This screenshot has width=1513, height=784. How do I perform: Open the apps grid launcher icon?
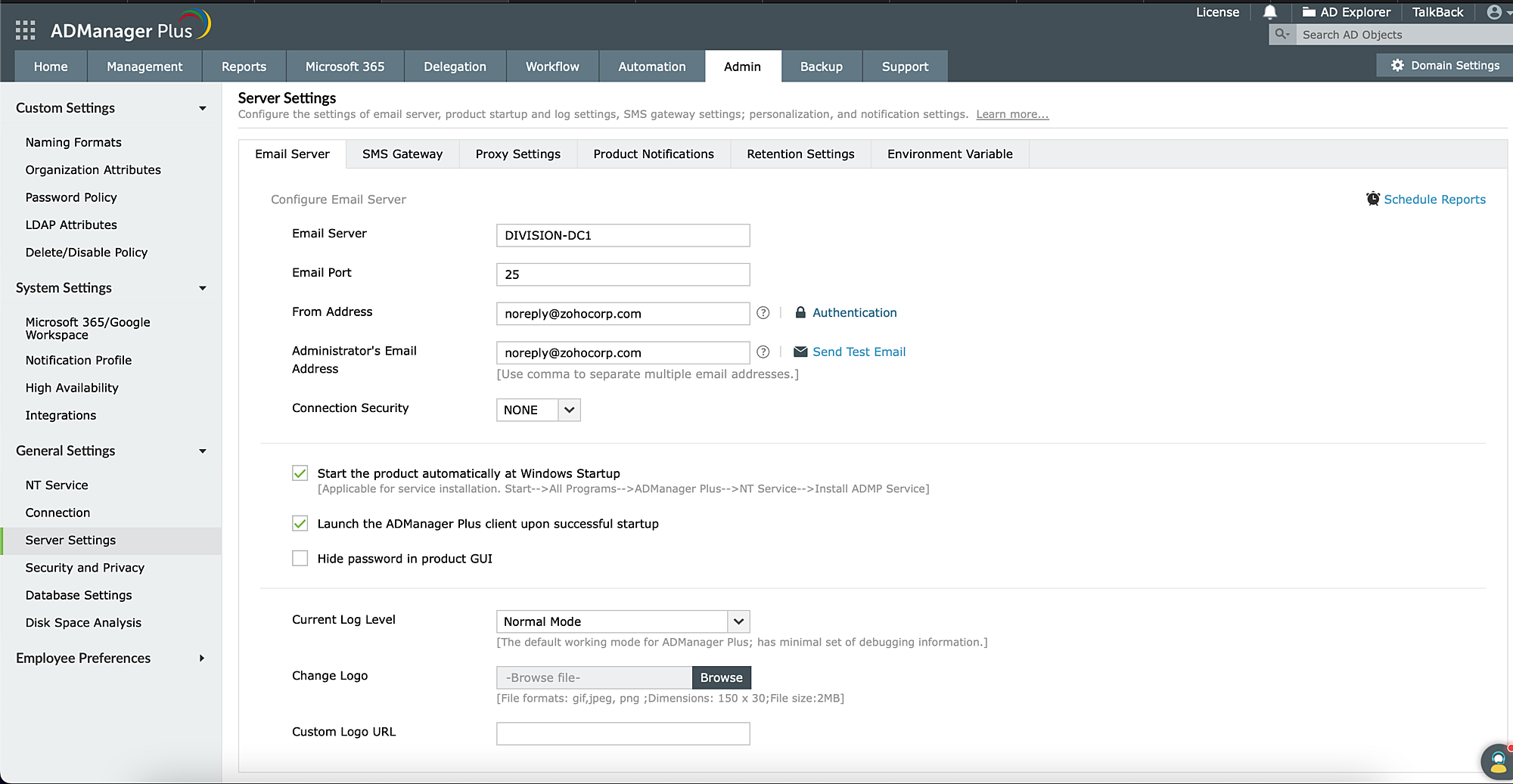click(25, 30)
